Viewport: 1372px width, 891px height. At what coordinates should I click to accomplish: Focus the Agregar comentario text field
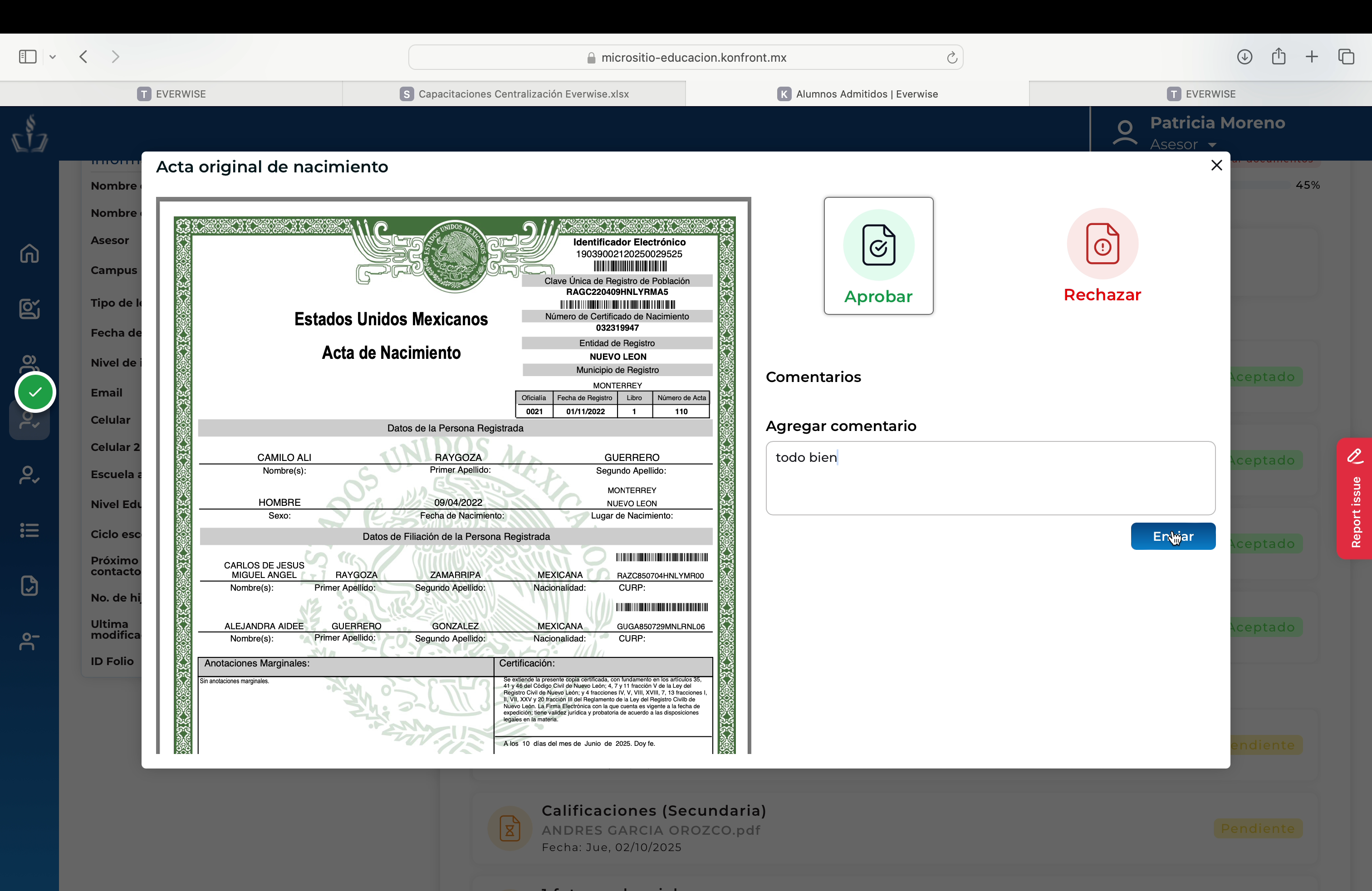tap(990, 478)
